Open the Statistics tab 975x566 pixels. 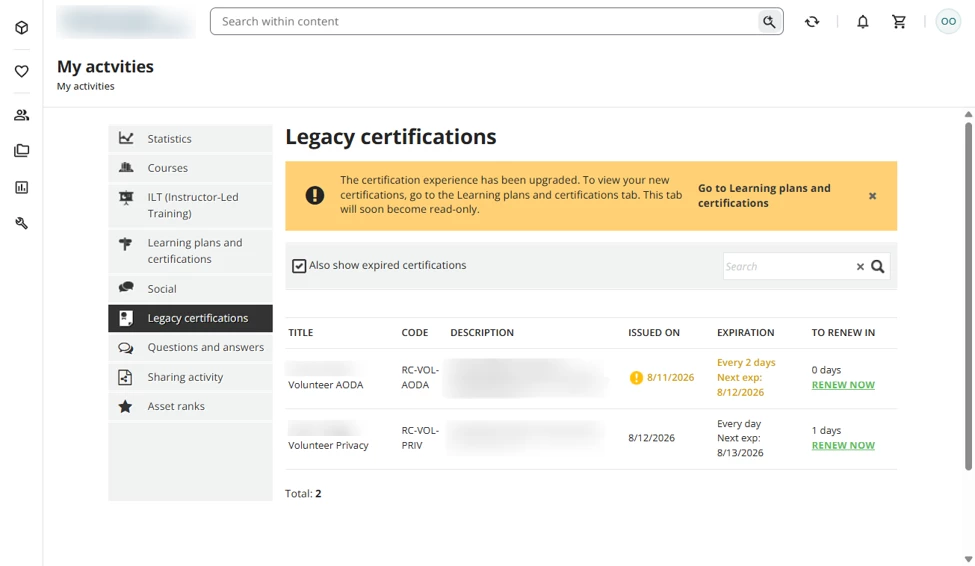[x=190, y=139]
